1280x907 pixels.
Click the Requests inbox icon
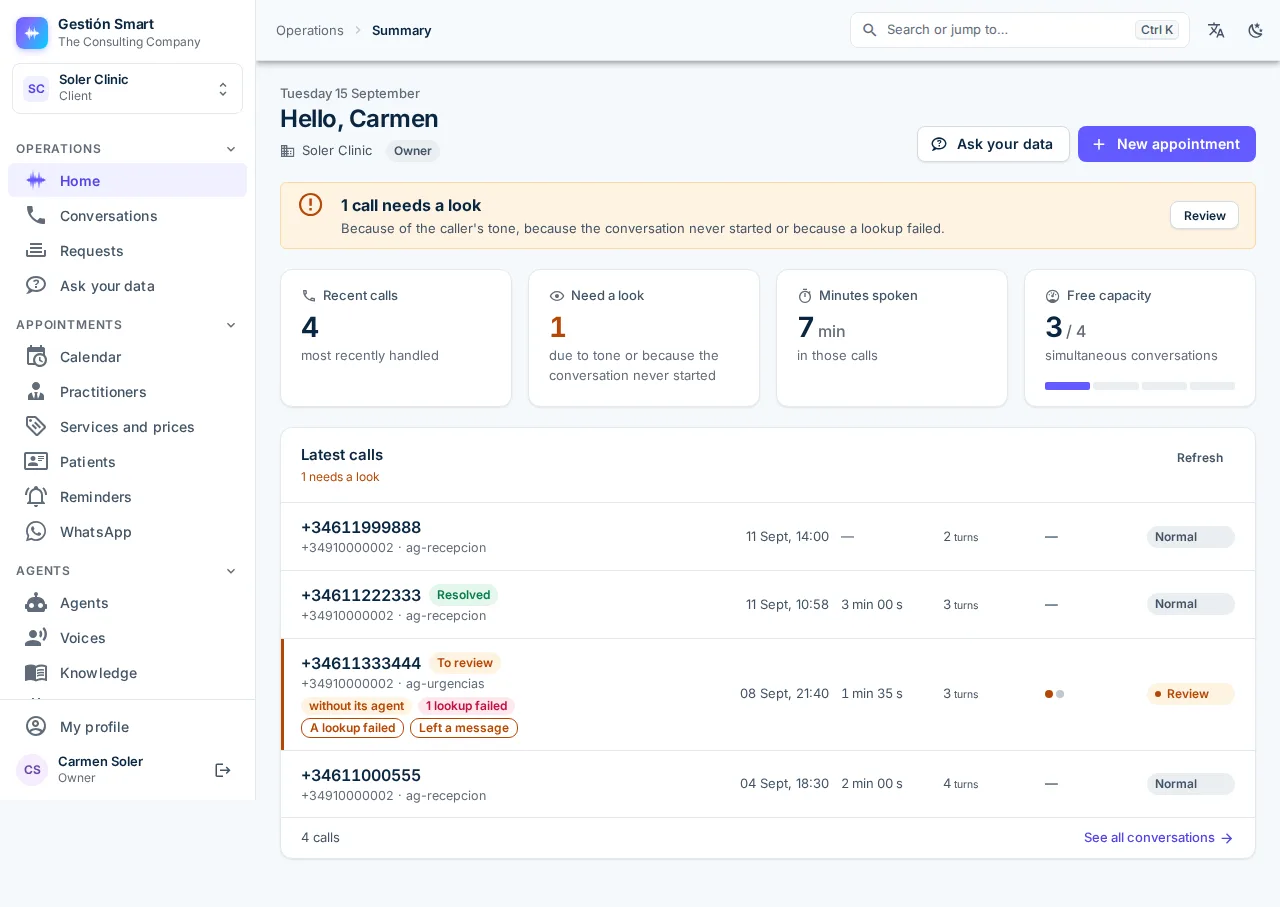[x=36, y=250]
